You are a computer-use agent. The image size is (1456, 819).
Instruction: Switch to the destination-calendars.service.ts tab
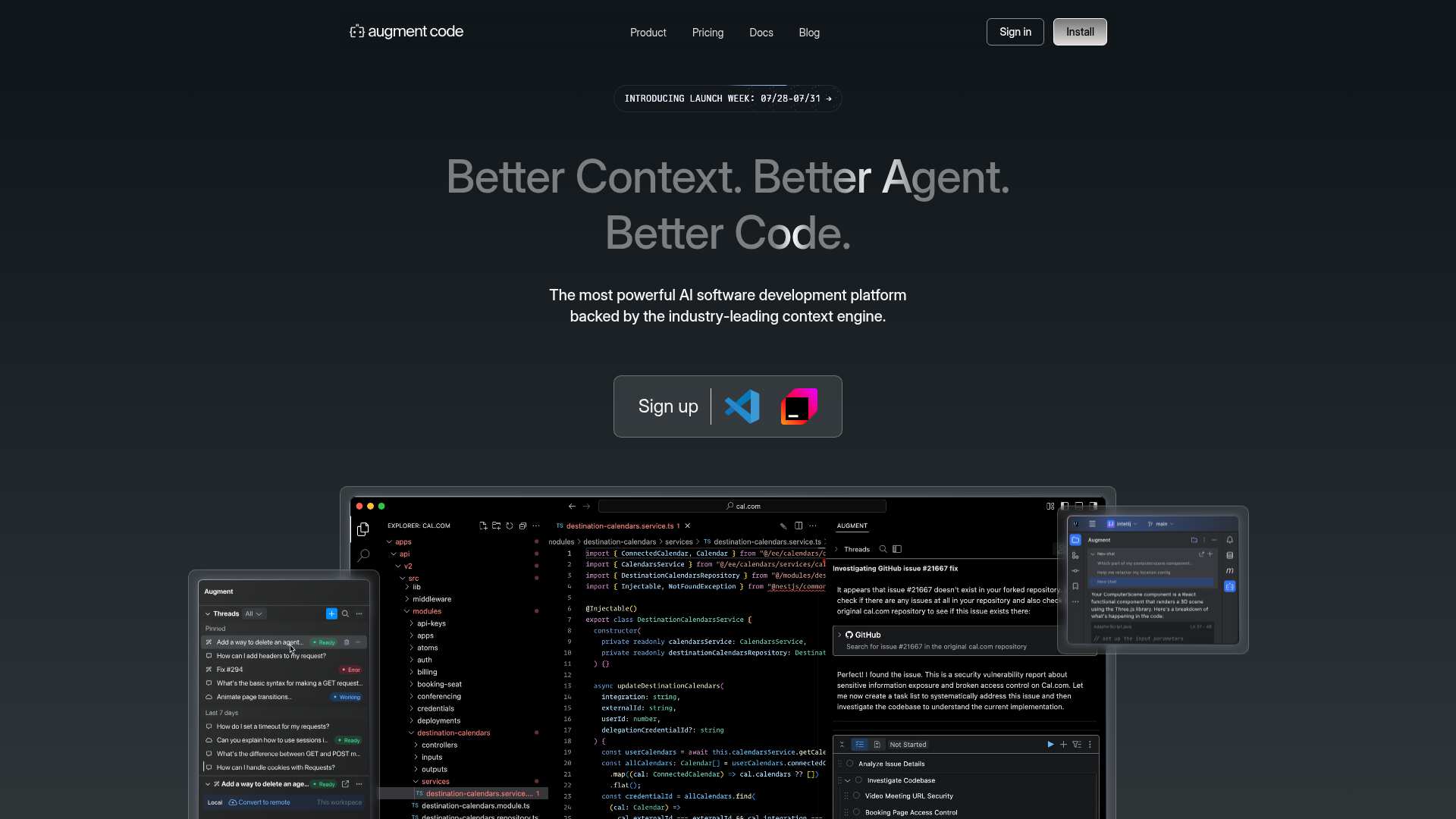click(617, 526)
